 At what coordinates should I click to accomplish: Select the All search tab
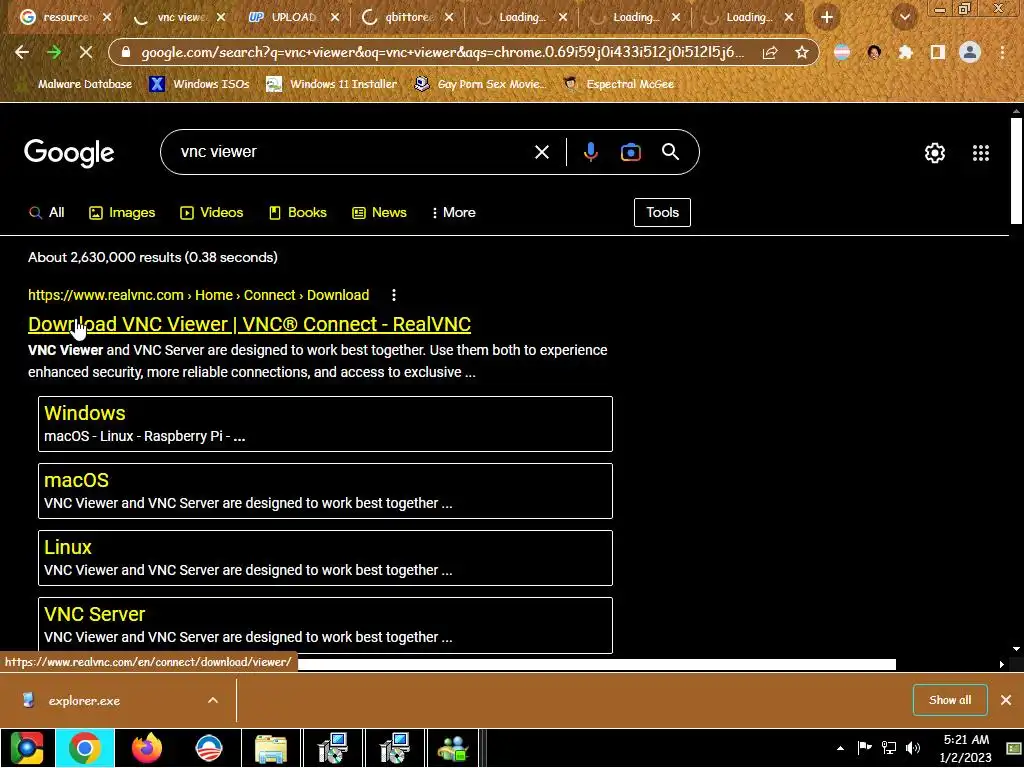pos(46,212)
